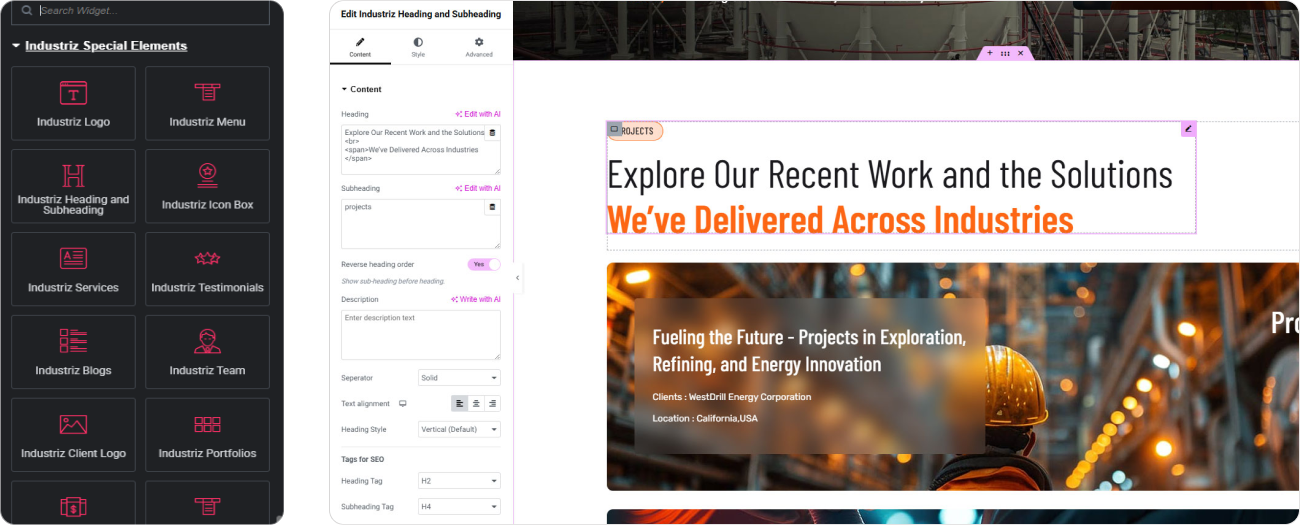Add the Industriz Client Logo widget
1300x525 pixels.
point(73,436)
